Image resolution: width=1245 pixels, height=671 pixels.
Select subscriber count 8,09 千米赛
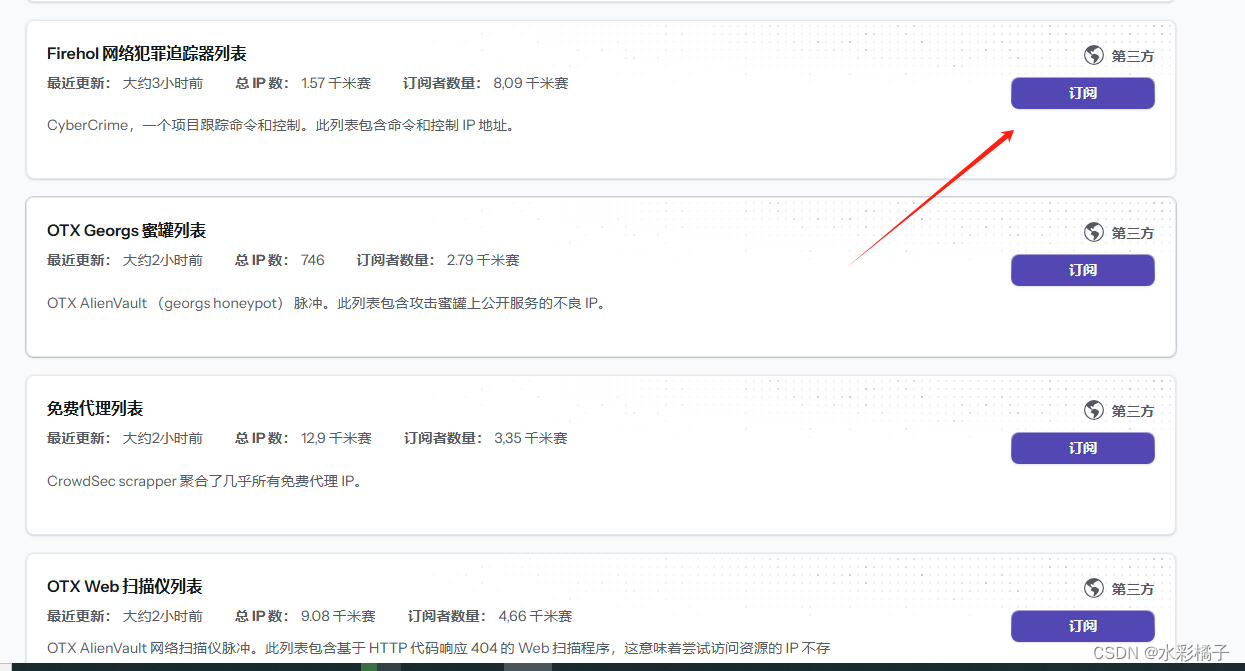click(531, 83)
